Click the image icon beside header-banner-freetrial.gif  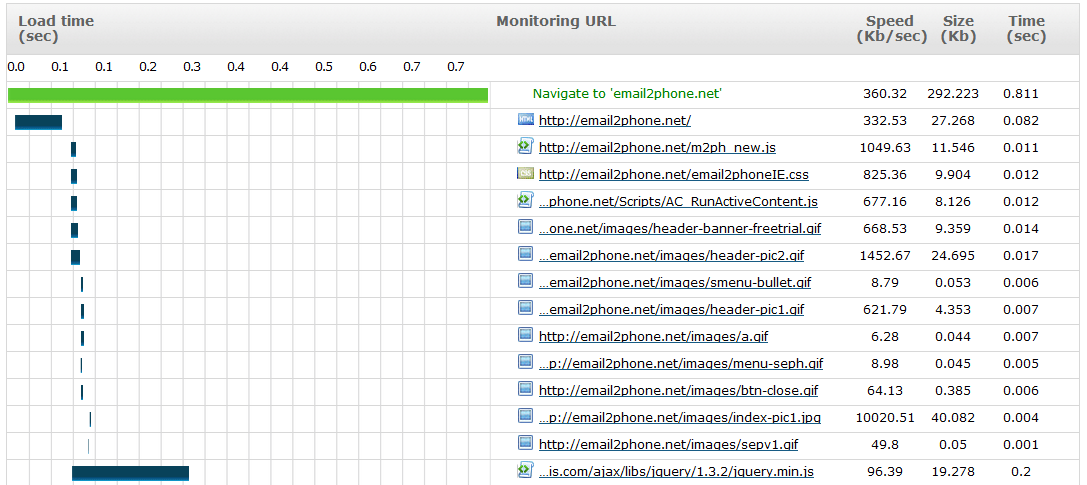point(525,227)
